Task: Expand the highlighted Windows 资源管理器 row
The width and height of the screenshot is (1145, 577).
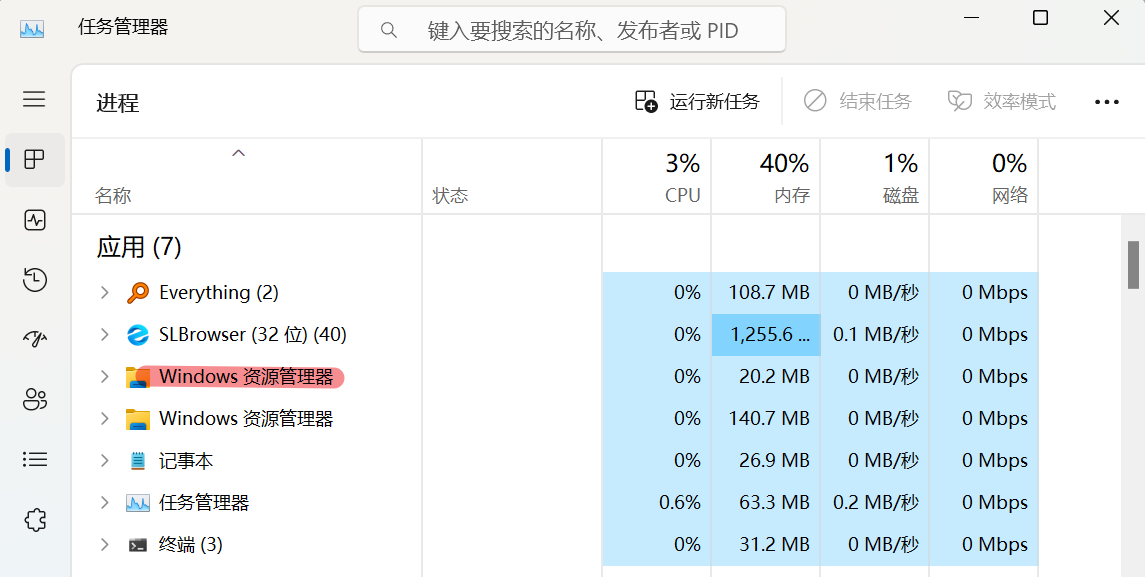Action: coord(104,377)
